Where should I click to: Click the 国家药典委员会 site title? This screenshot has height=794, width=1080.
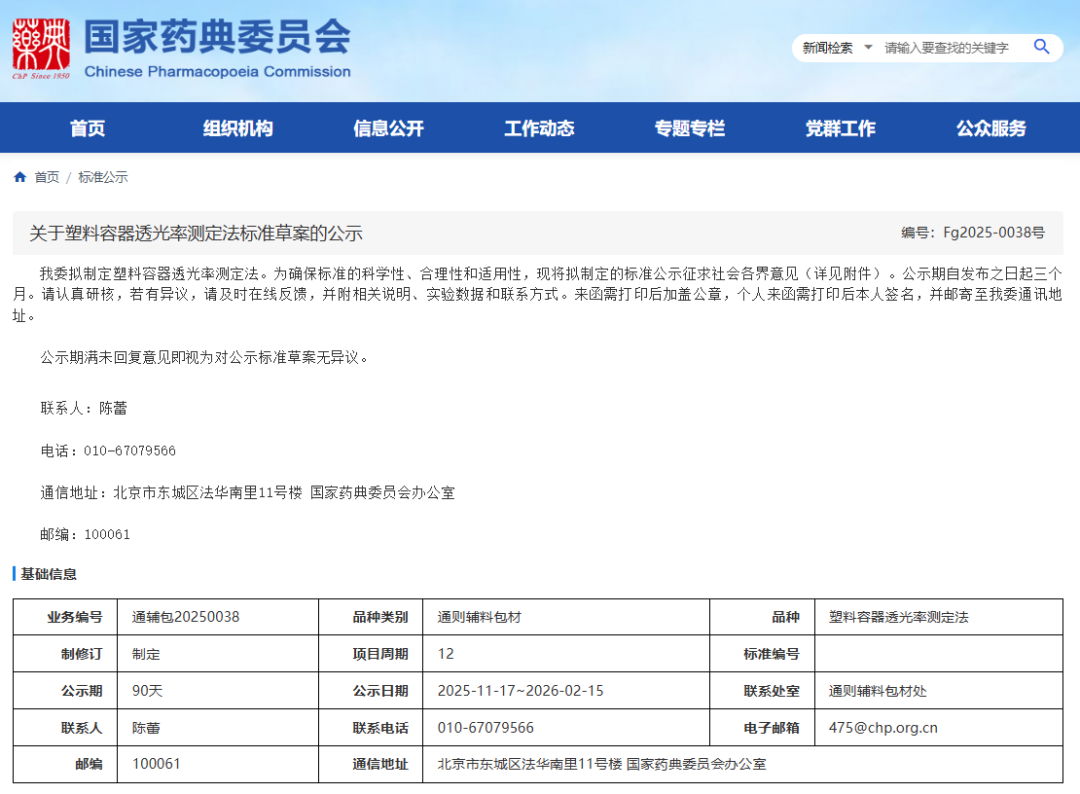(217, 36)
